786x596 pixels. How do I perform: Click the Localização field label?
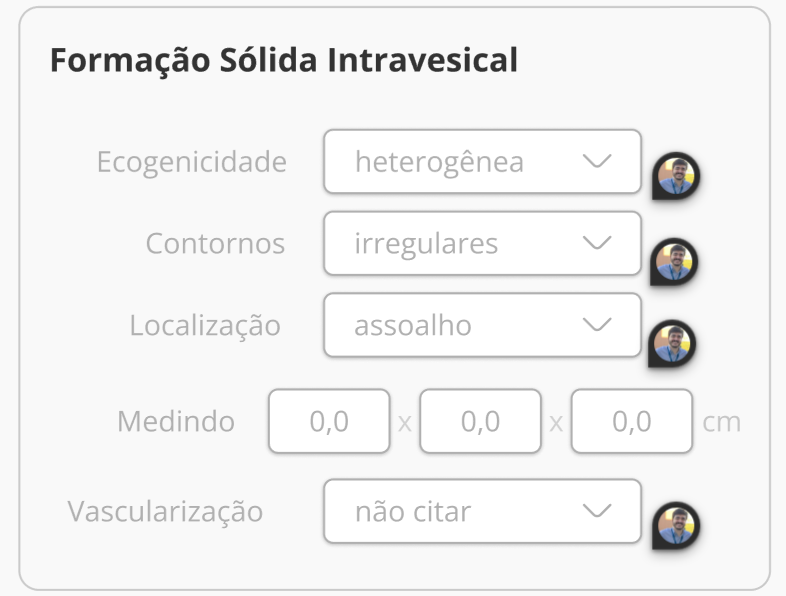click(205, 326)
